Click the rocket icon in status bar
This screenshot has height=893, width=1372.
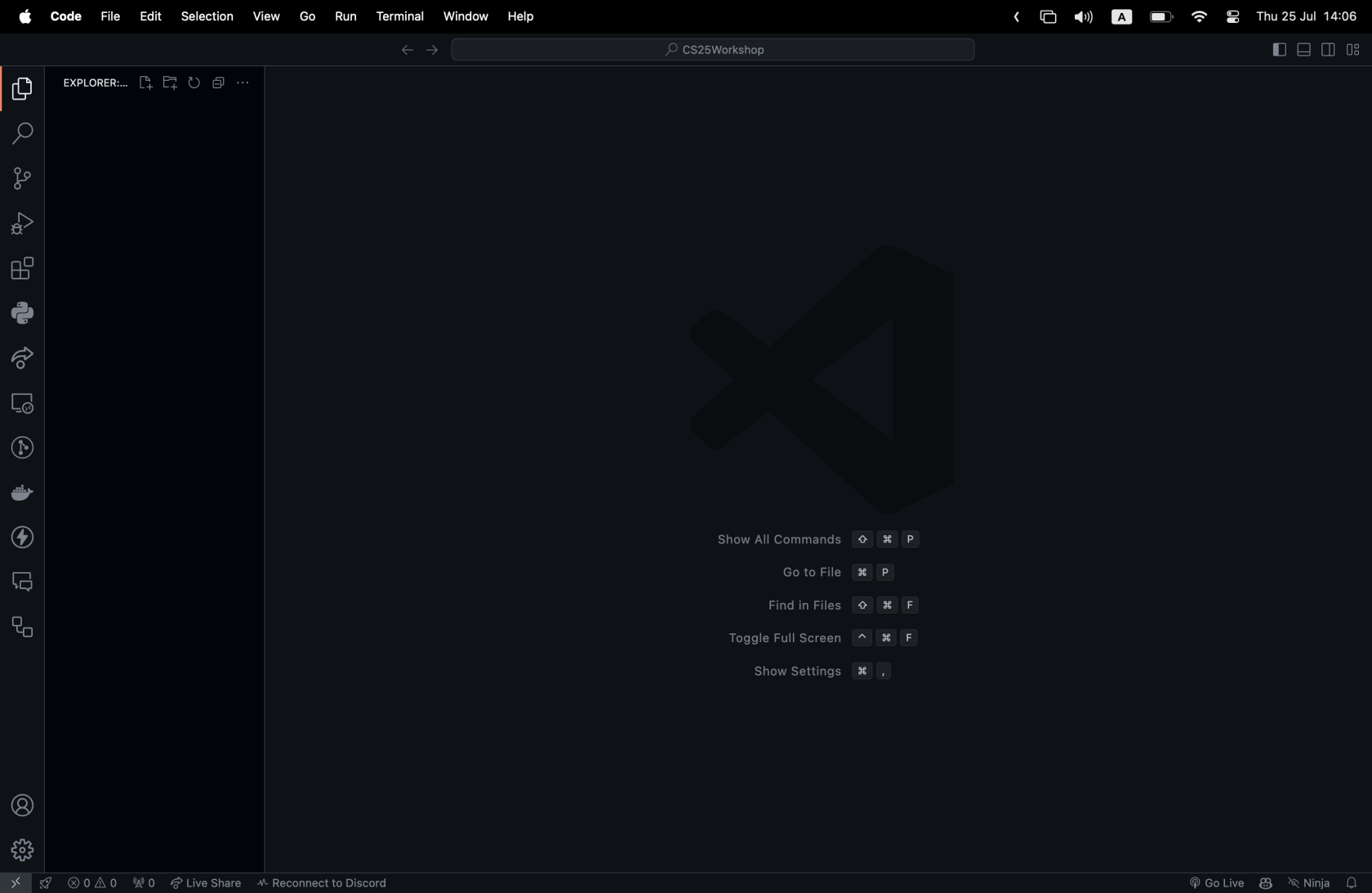[x=46, y=883]
